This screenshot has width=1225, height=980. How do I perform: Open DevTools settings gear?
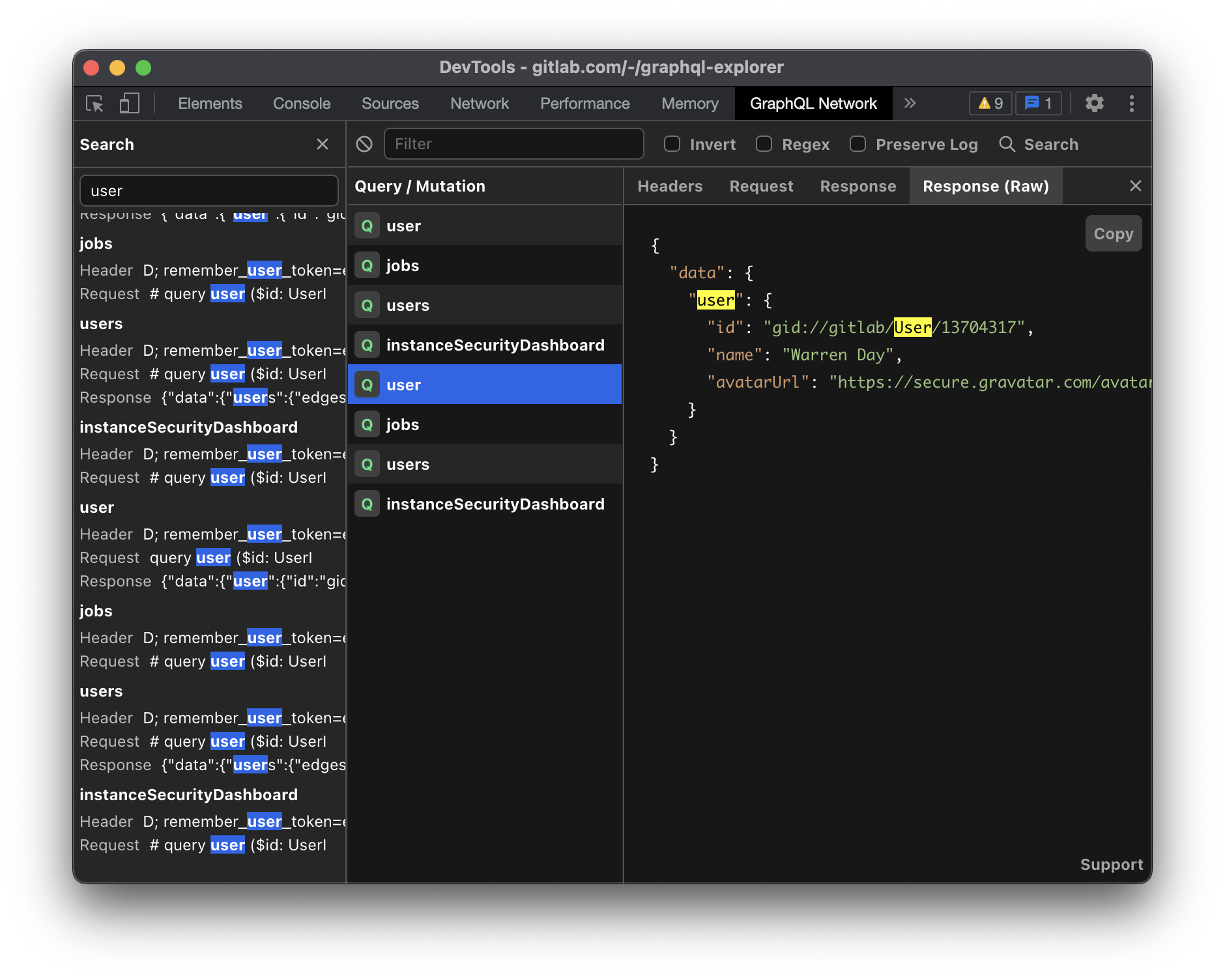pos(1095,104)
